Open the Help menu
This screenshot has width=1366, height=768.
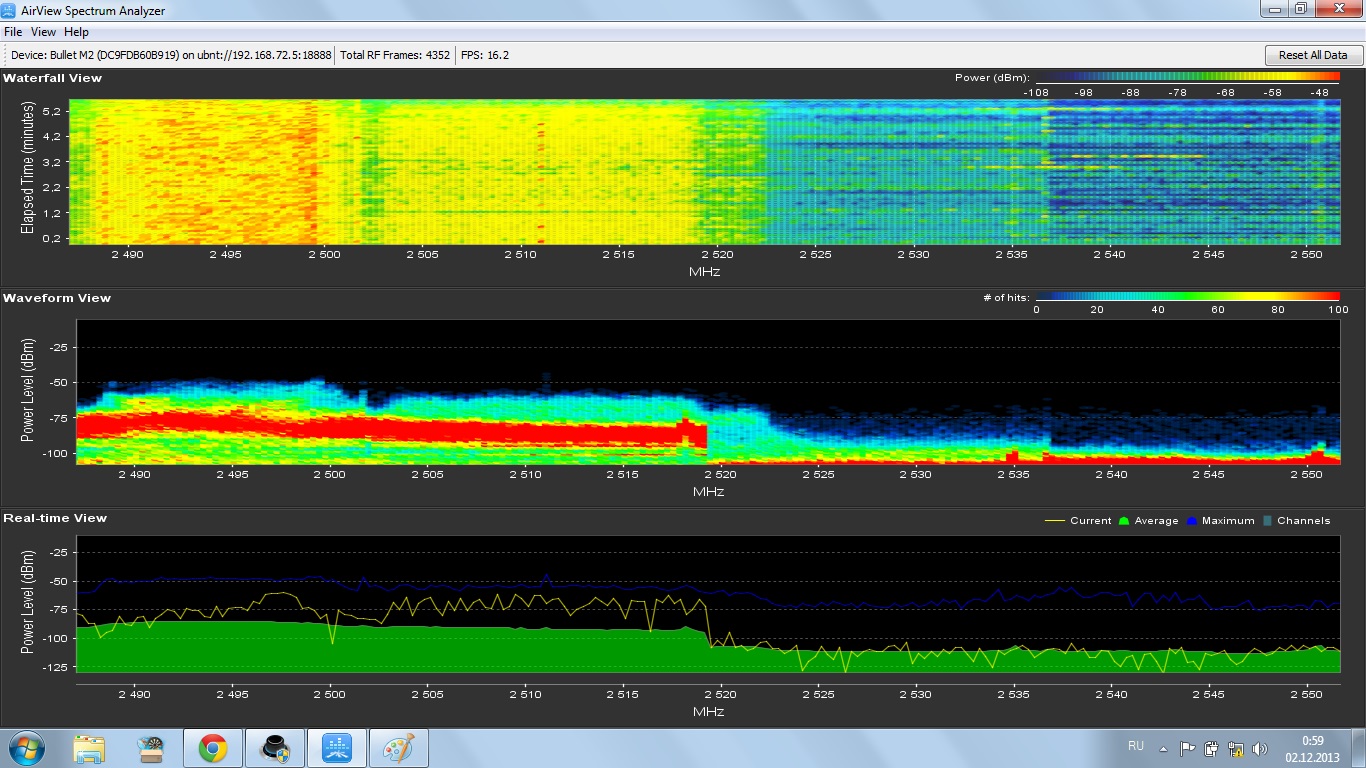pyautogui.click(x=76, y=32)
